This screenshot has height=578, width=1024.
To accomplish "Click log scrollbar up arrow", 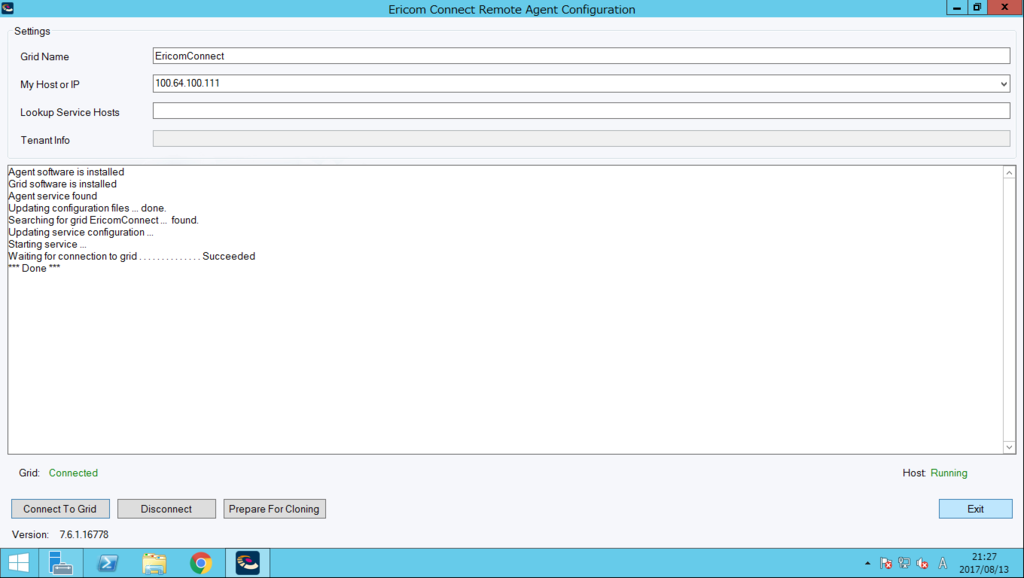I will (1009, 173).
